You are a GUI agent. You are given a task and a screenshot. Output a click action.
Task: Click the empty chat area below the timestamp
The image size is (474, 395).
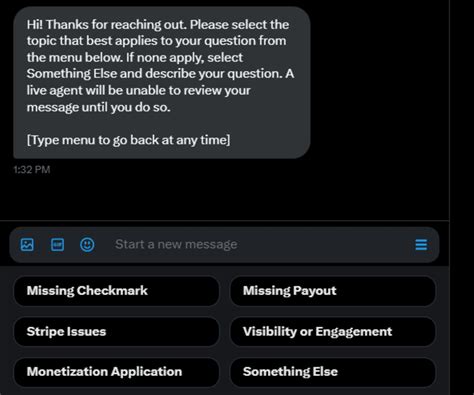coord(225,197)
